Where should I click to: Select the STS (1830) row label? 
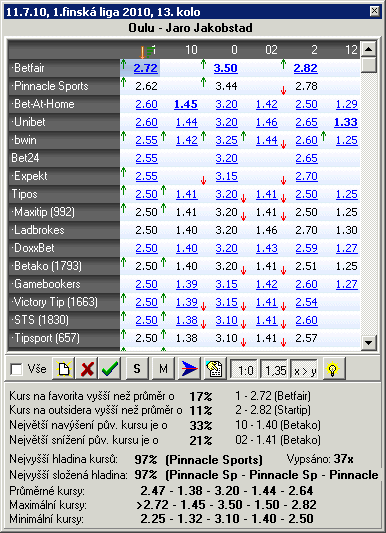tap(64, 320)
